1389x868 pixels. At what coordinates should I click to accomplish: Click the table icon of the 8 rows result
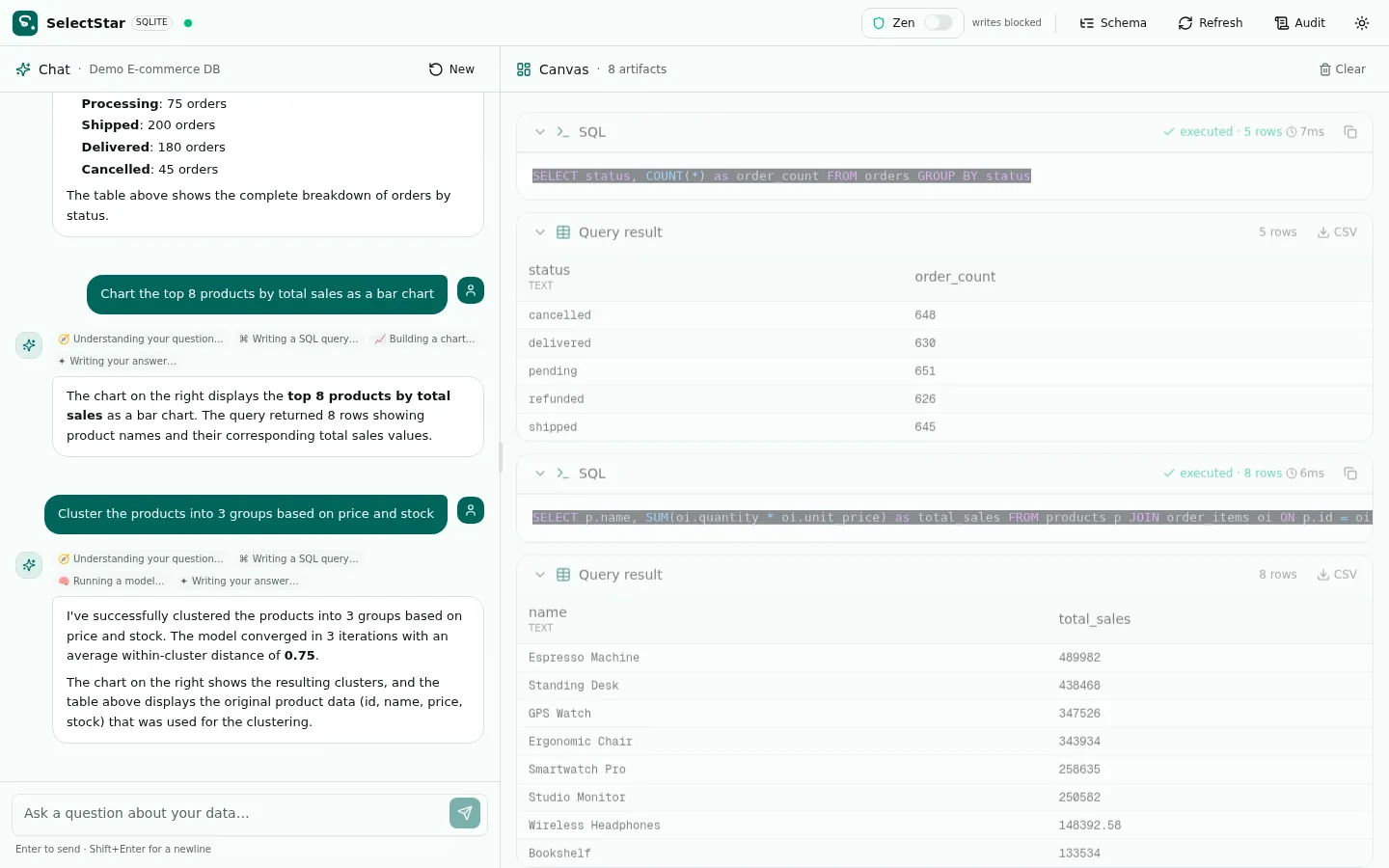tap(563, 575)
